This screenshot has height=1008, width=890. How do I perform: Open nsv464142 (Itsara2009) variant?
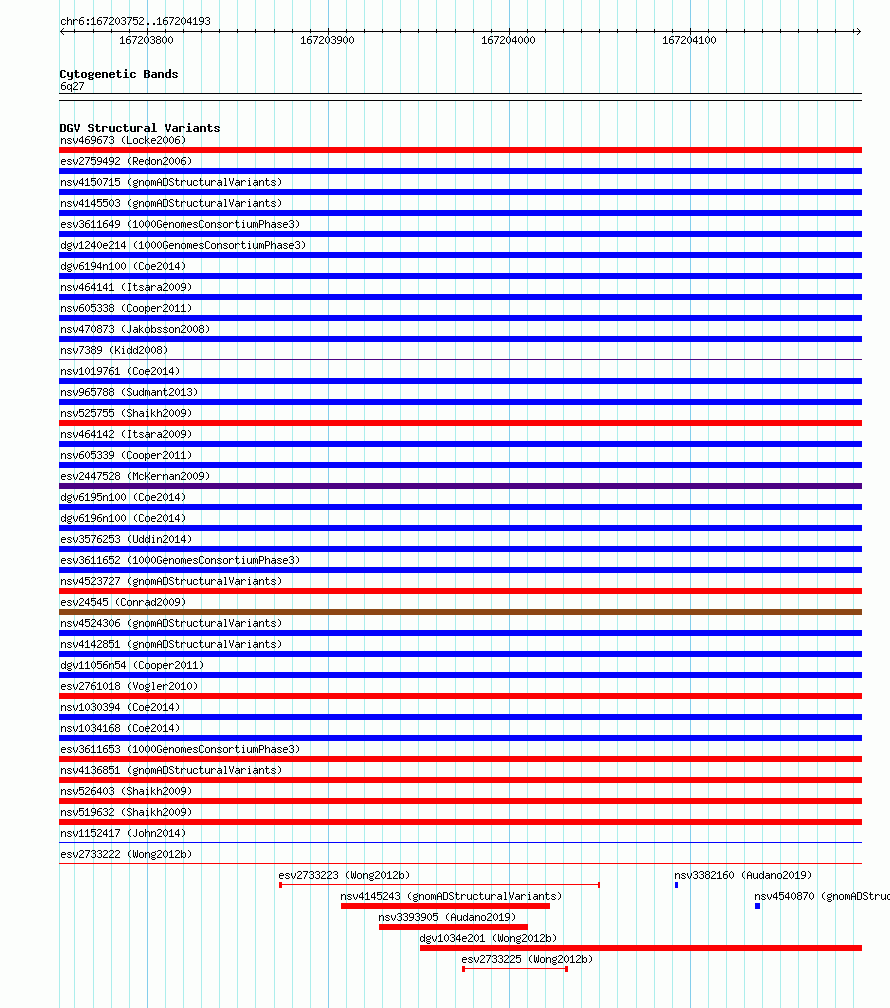(126, 435)
